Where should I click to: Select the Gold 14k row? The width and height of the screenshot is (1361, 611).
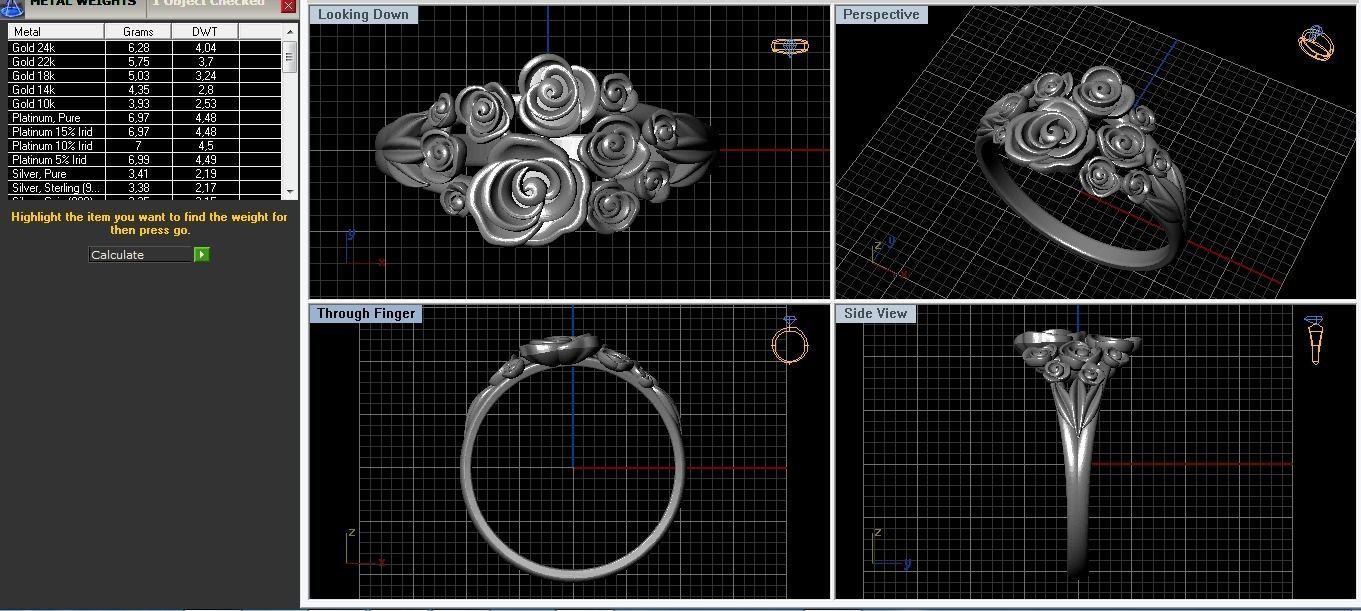(x=145, y=90)
